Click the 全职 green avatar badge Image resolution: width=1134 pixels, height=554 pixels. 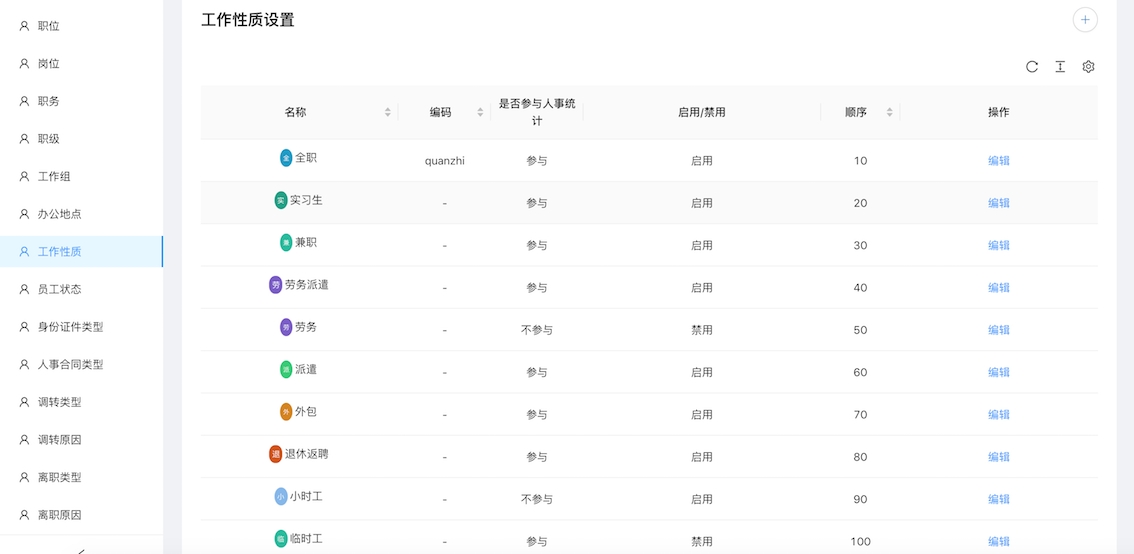click(286, 158)
